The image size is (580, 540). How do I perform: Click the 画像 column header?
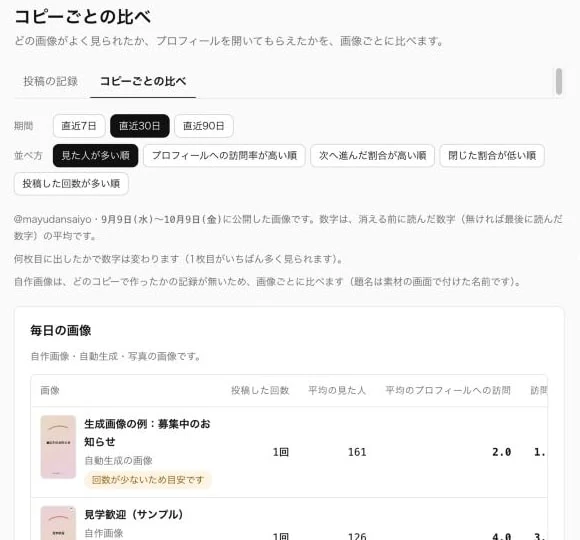tap(50, 391)
